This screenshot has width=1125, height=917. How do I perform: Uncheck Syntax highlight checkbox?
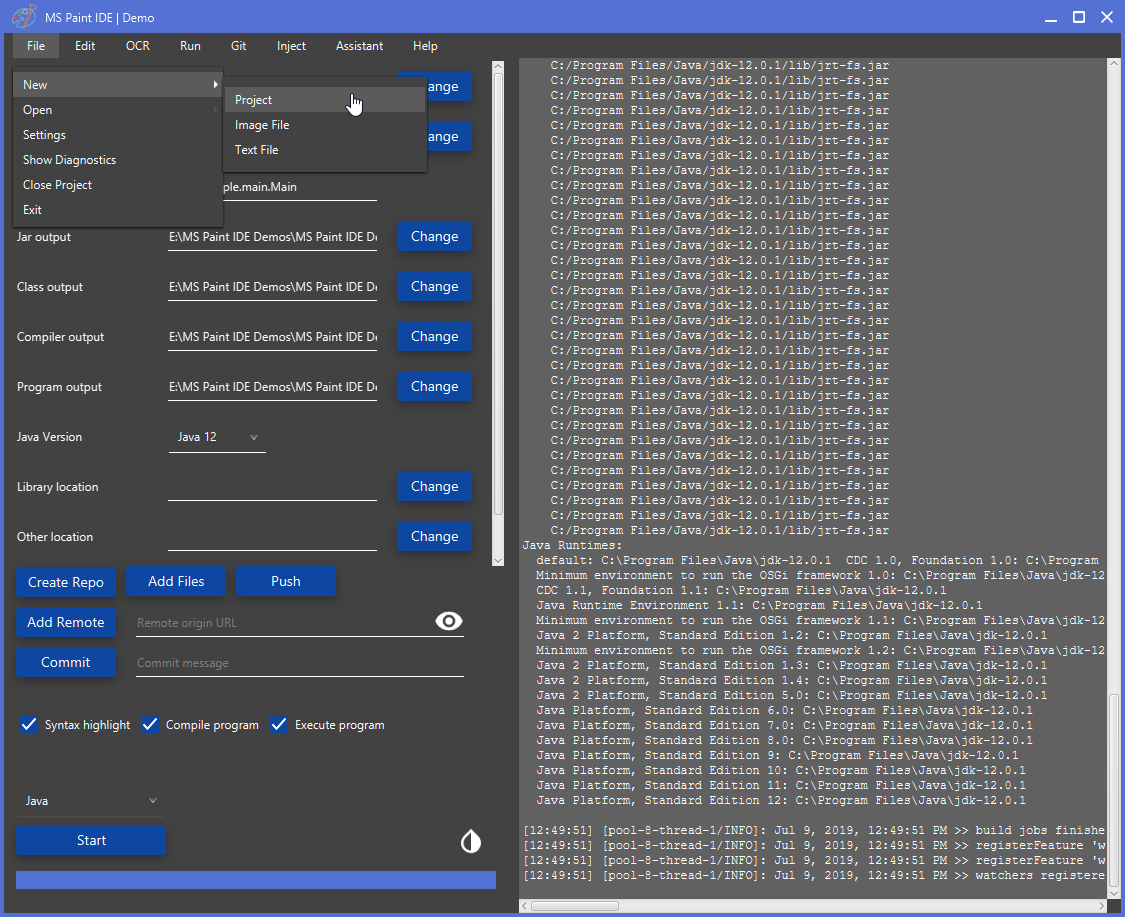pyautogui.click(x=29, y=724)
